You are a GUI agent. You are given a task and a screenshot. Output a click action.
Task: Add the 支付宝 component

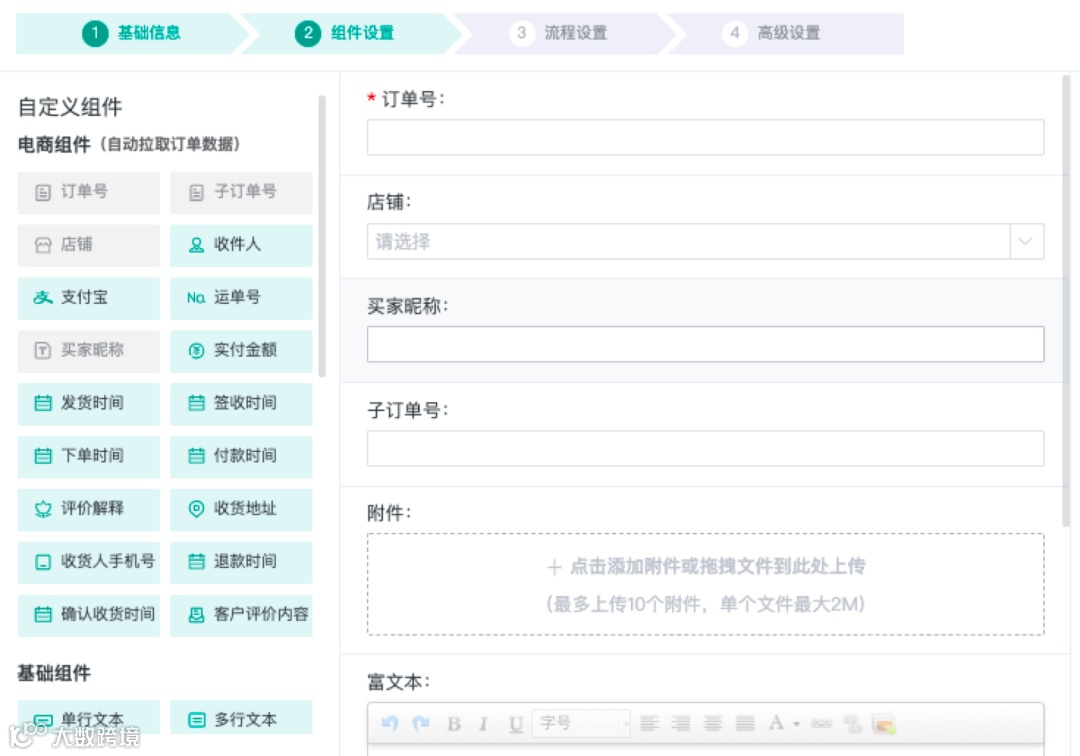(x=88, y=298)
